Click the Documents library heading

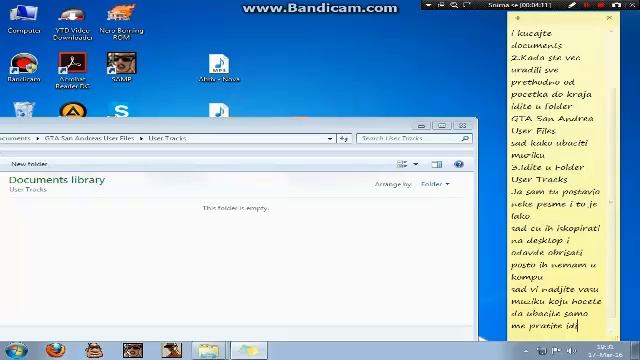pos(57,180)
